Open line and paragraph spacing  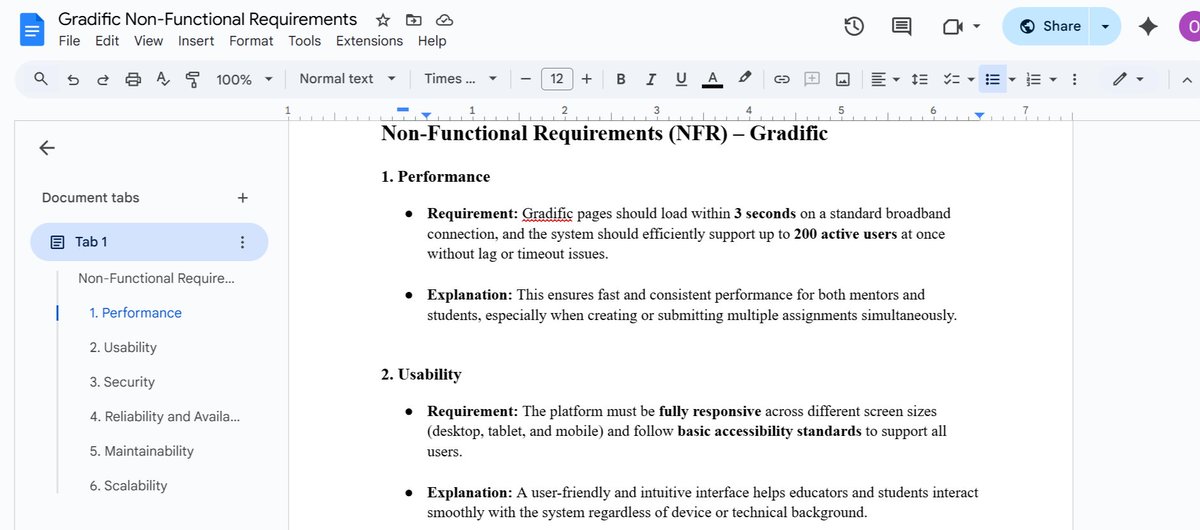click(x=922, y=79)
